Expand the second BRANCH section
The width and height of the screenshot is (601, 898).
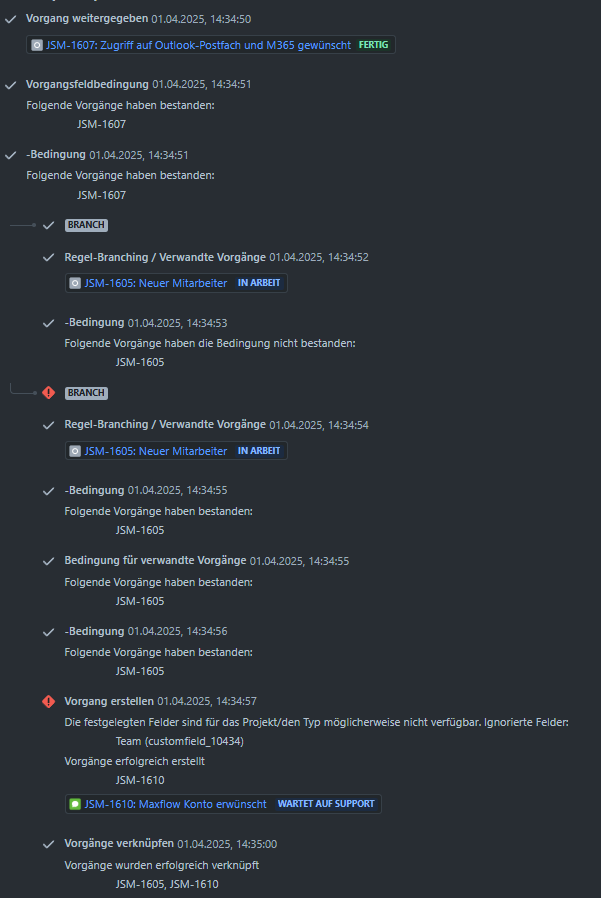coord(86,393)
